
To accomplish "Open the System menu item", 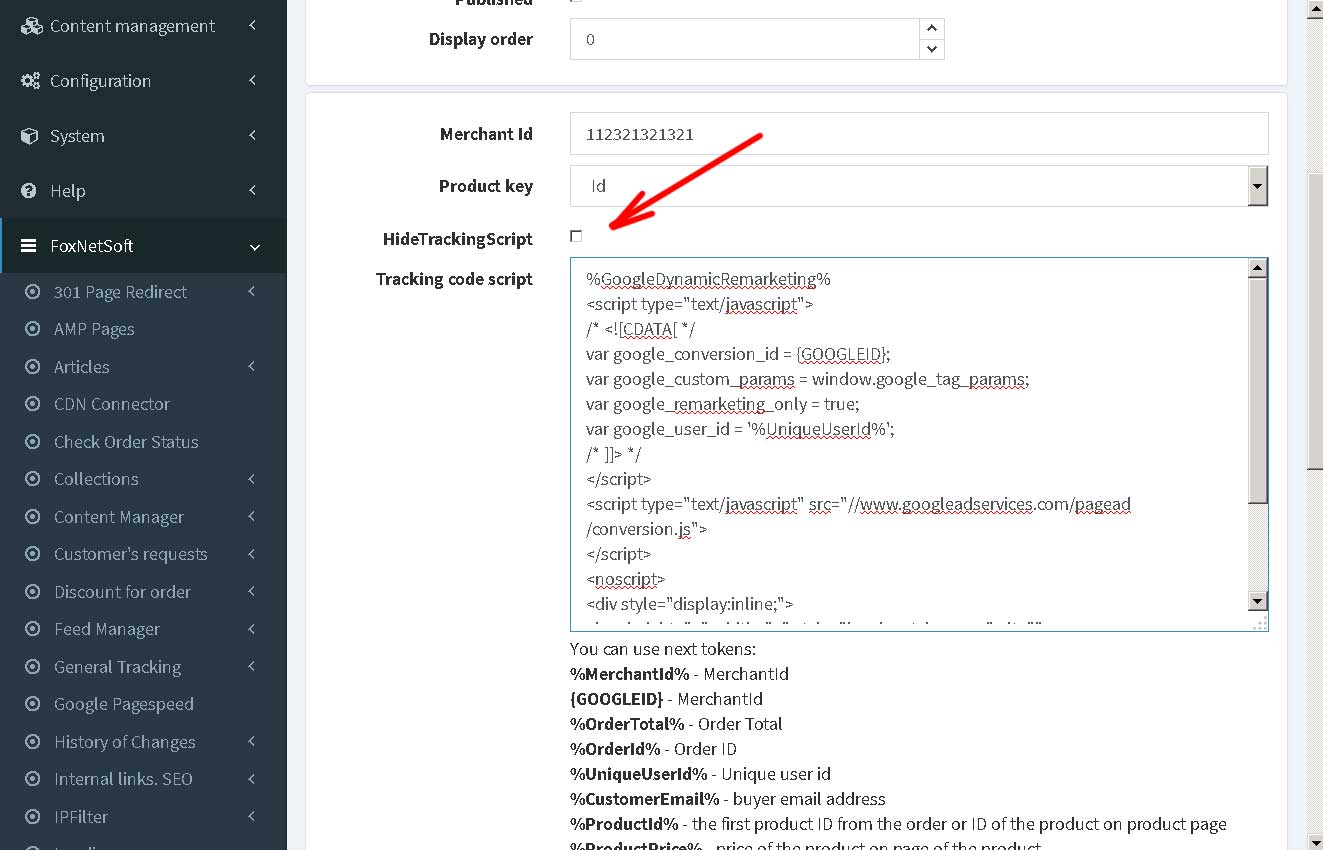I will (143, 136).
